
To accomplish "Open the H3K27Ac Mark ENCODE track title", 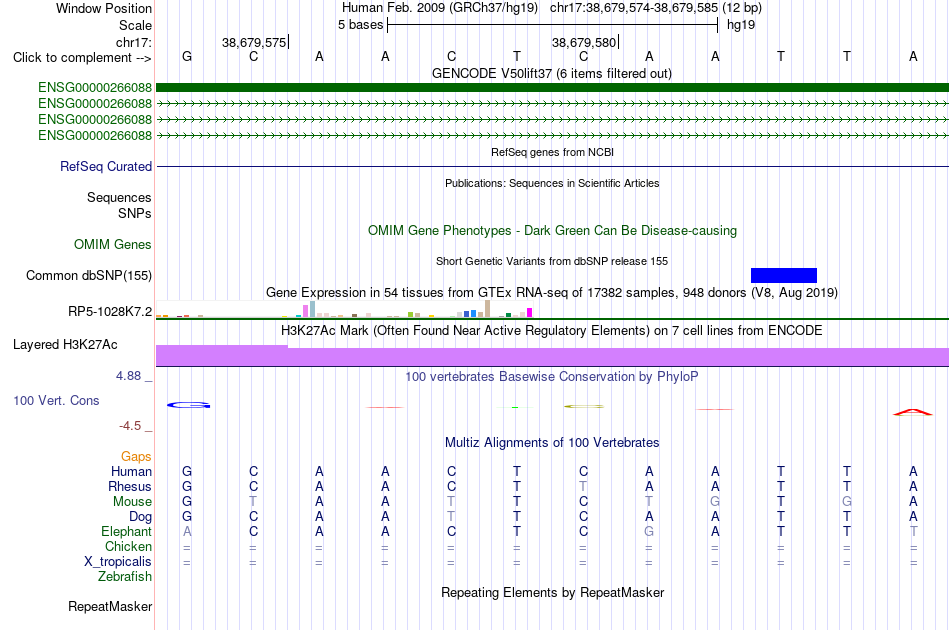I will tap(552, 330).
